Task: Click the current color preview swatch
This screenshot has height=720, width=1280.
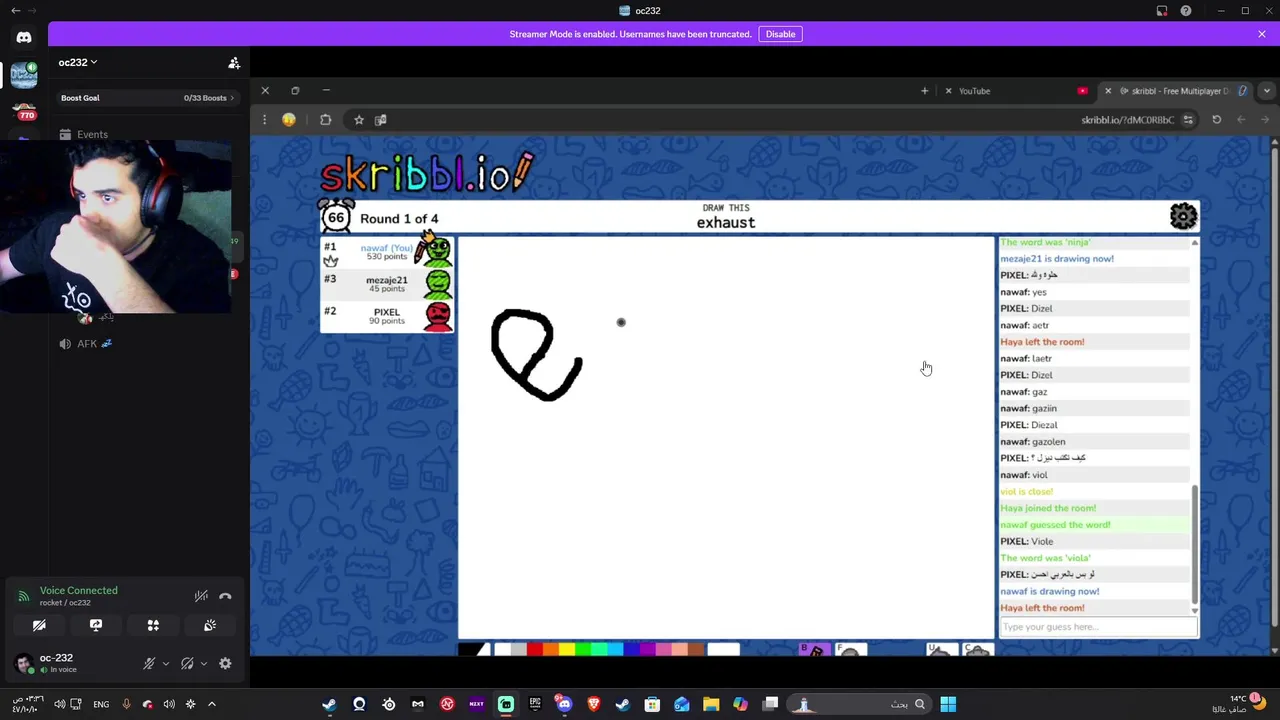Action: click(x=474, y=650)
